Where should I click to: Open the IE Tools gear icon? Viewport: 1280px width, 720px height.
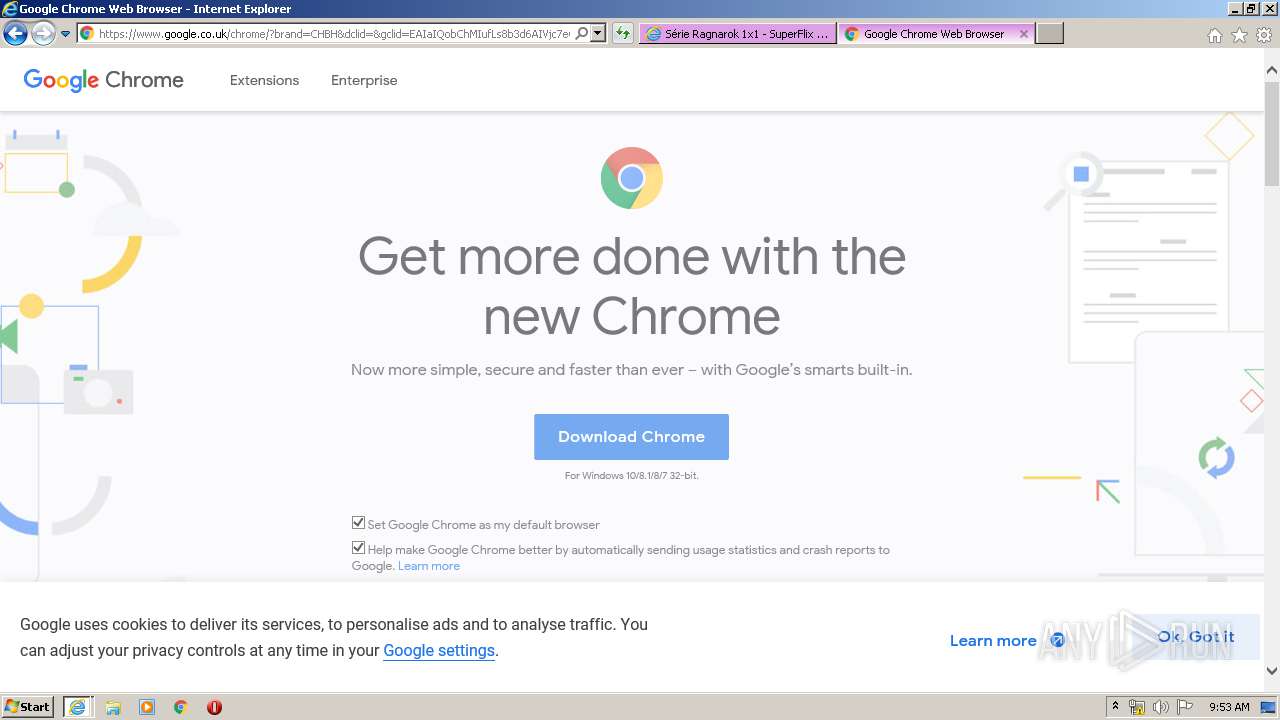click(x=1264, y=35)
